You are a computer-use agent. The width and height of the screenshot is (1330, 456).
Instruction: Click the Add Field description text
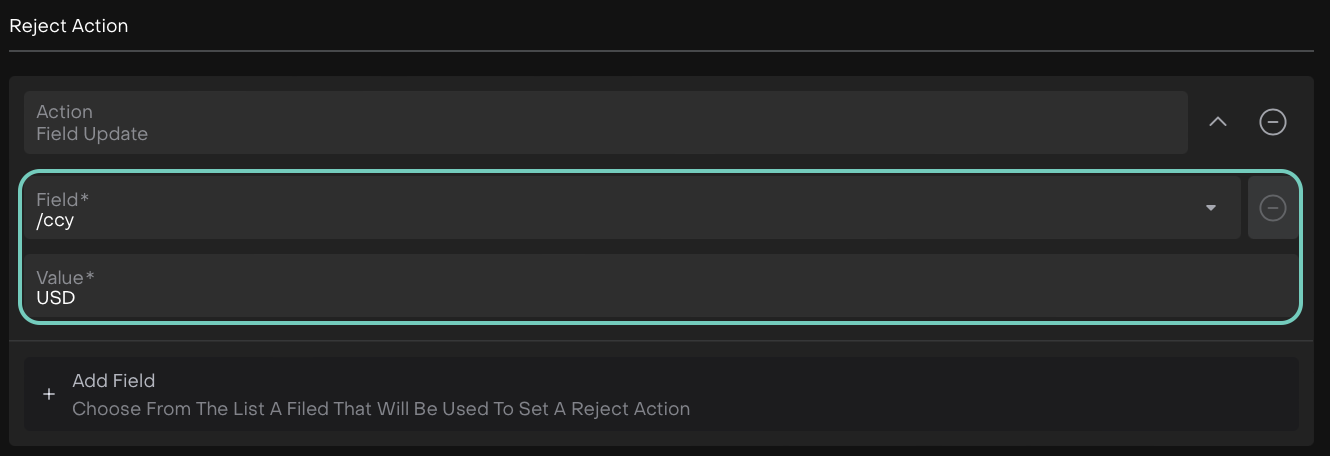pos(381,408)
